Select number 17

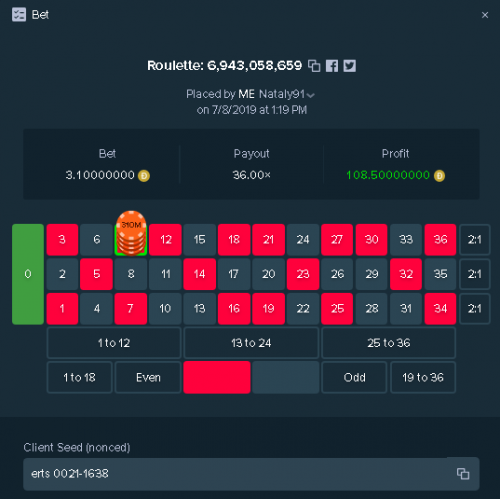(x=234, y=274)
